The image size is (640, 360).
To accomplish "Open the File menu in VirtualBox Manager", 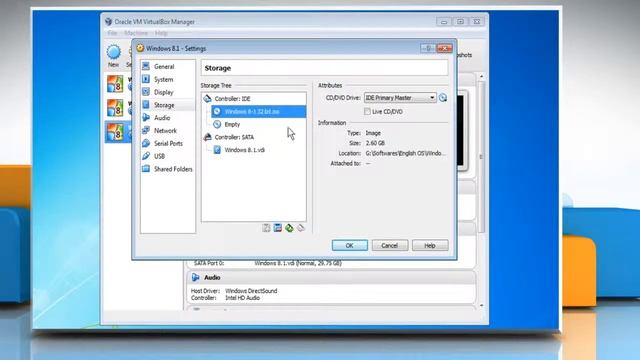I will [x=112, y=33].
